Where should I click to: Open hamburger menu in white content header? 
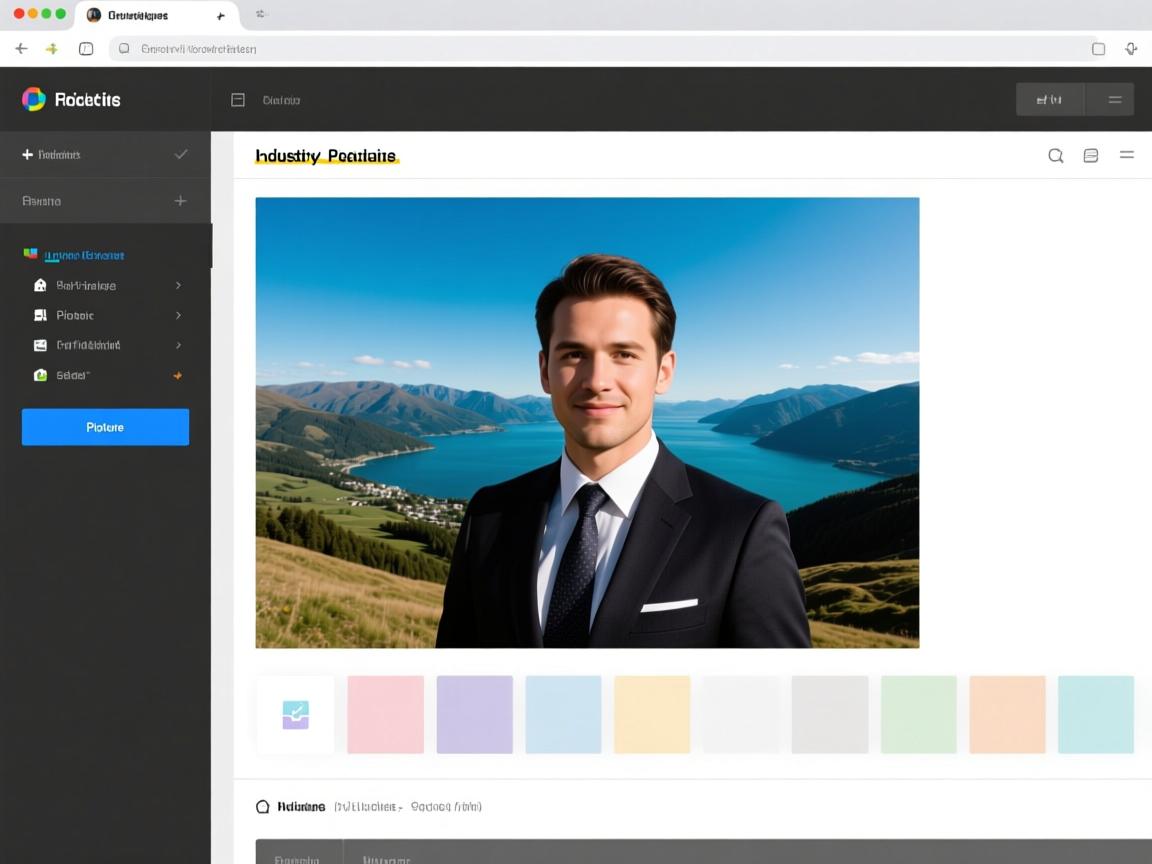click(x=1127, y=155)
